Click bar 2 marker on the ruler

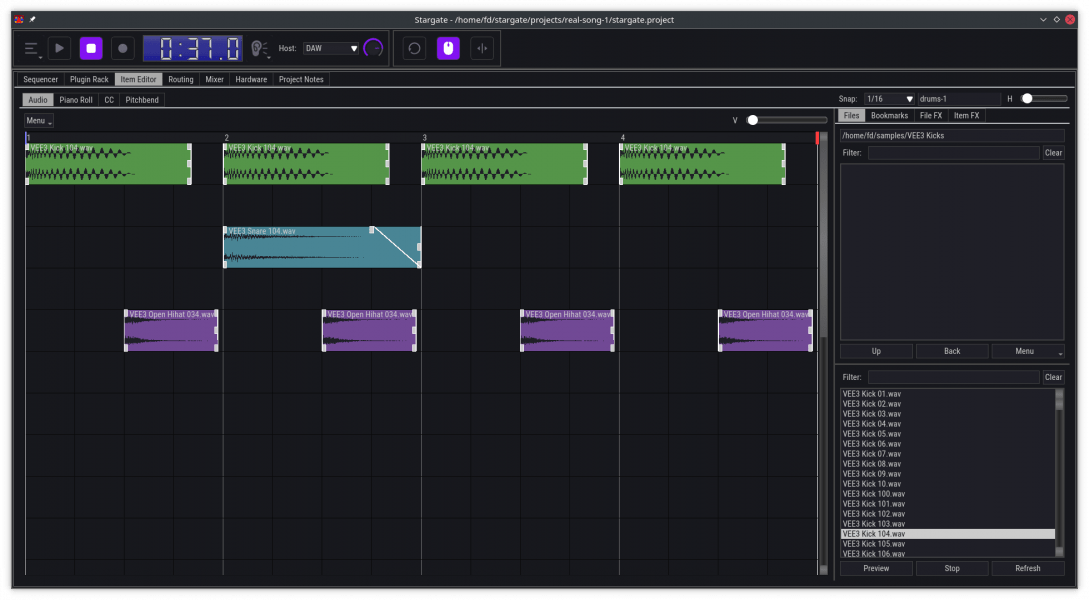point(226,138)
